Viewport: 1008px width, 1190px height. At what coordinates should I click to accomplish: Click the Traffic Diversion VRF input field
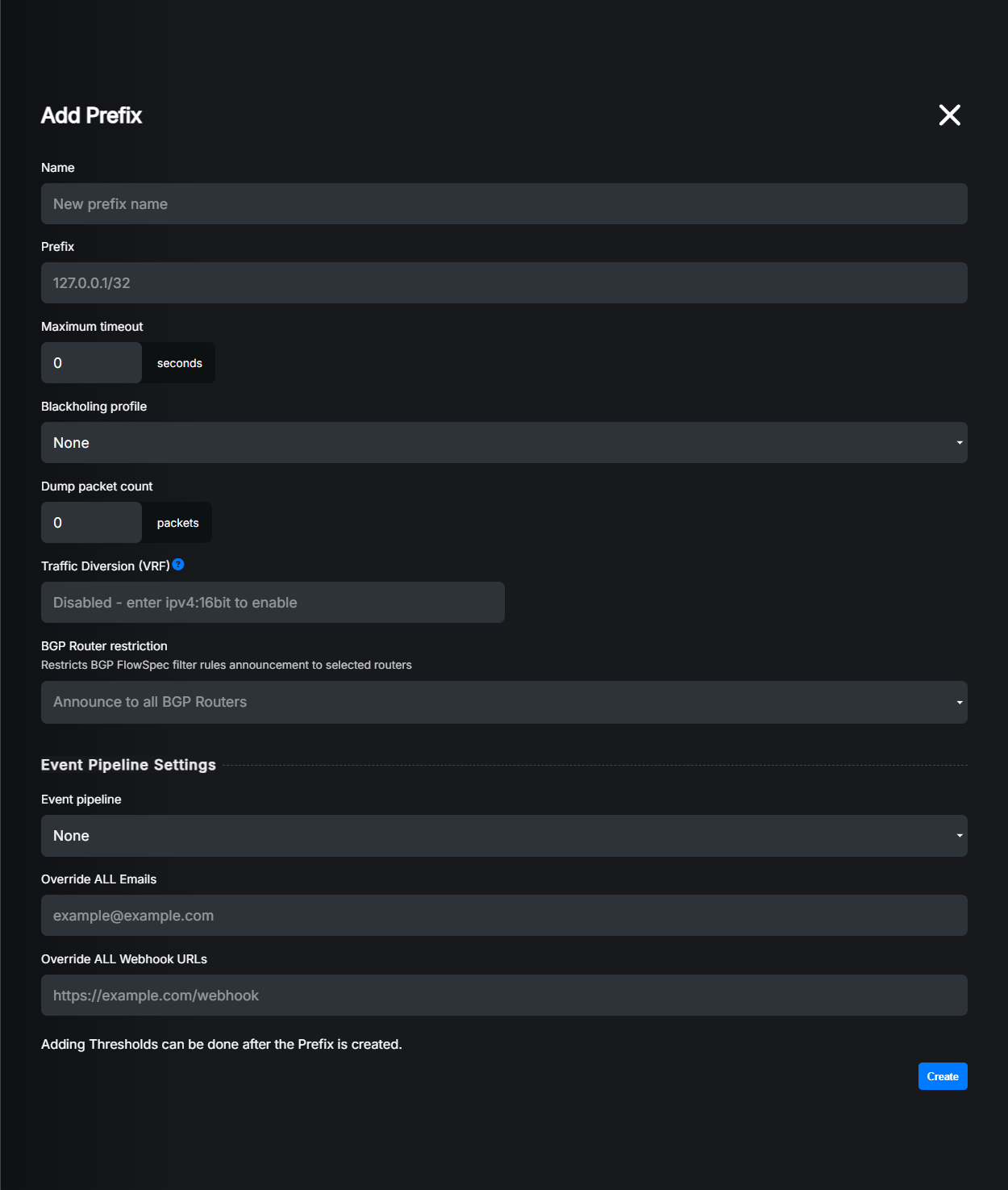point(273,602)
